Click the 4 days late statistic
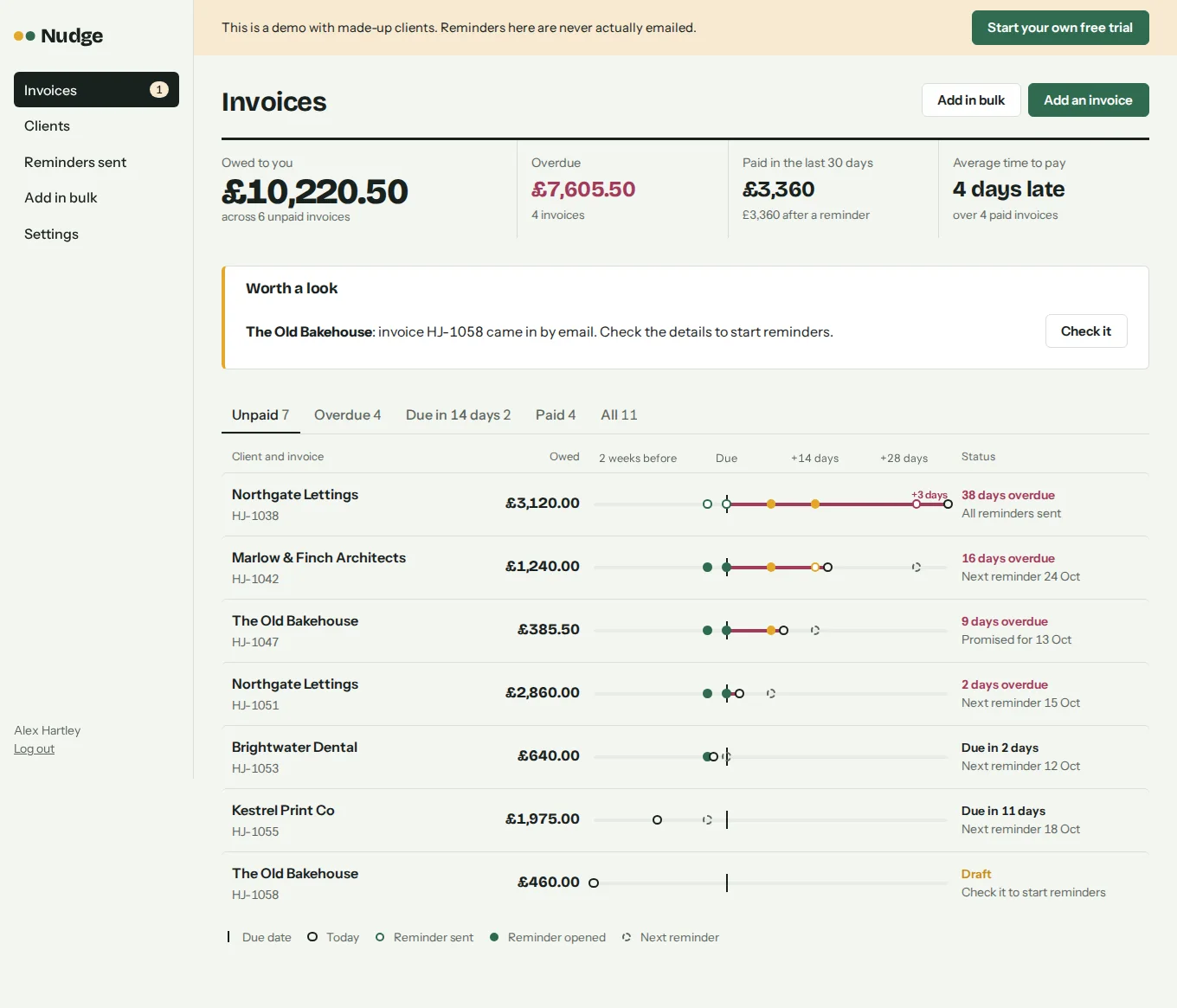This screenshot has height=1008, width=1177. pyautogui.click(x=1009, y=189)
